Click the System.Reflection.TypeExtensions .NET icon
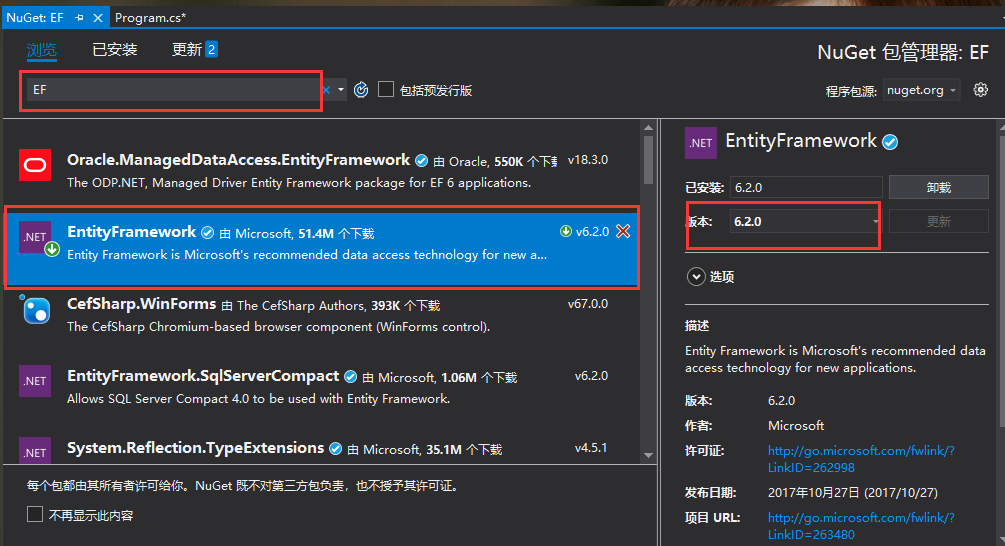1005x546 pixels. click(x=35, y=451)
